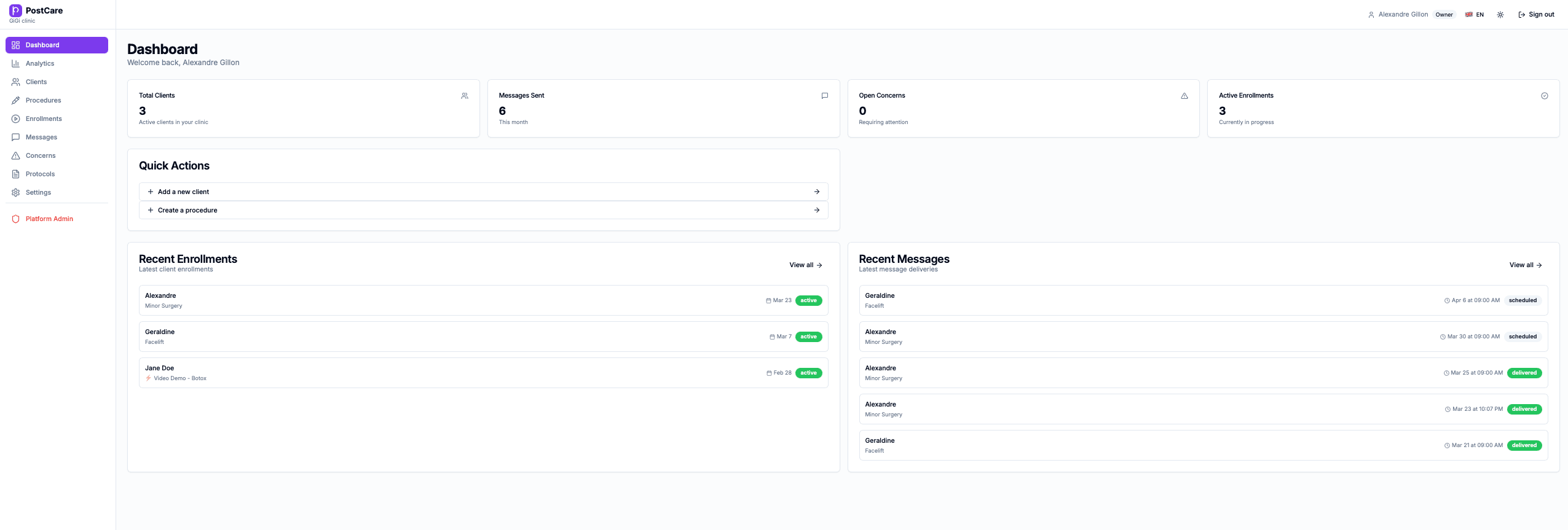Click calendar icon next to Mar 7
The height and width of the screenshot is (530, 1568).
[772, 337]
